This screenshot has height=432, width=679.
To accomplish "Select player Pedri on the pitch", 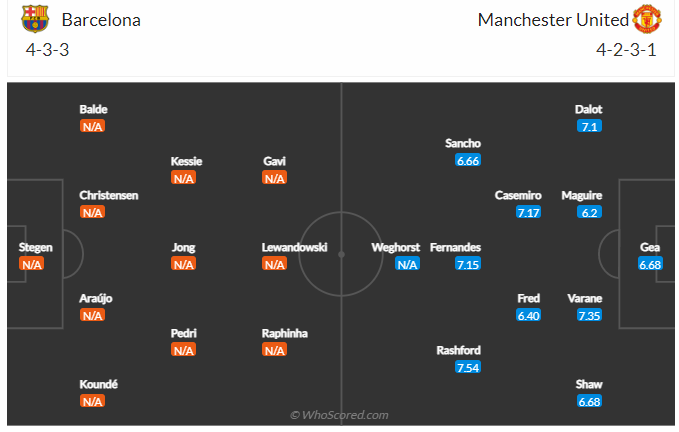I will tap(184, 333).
